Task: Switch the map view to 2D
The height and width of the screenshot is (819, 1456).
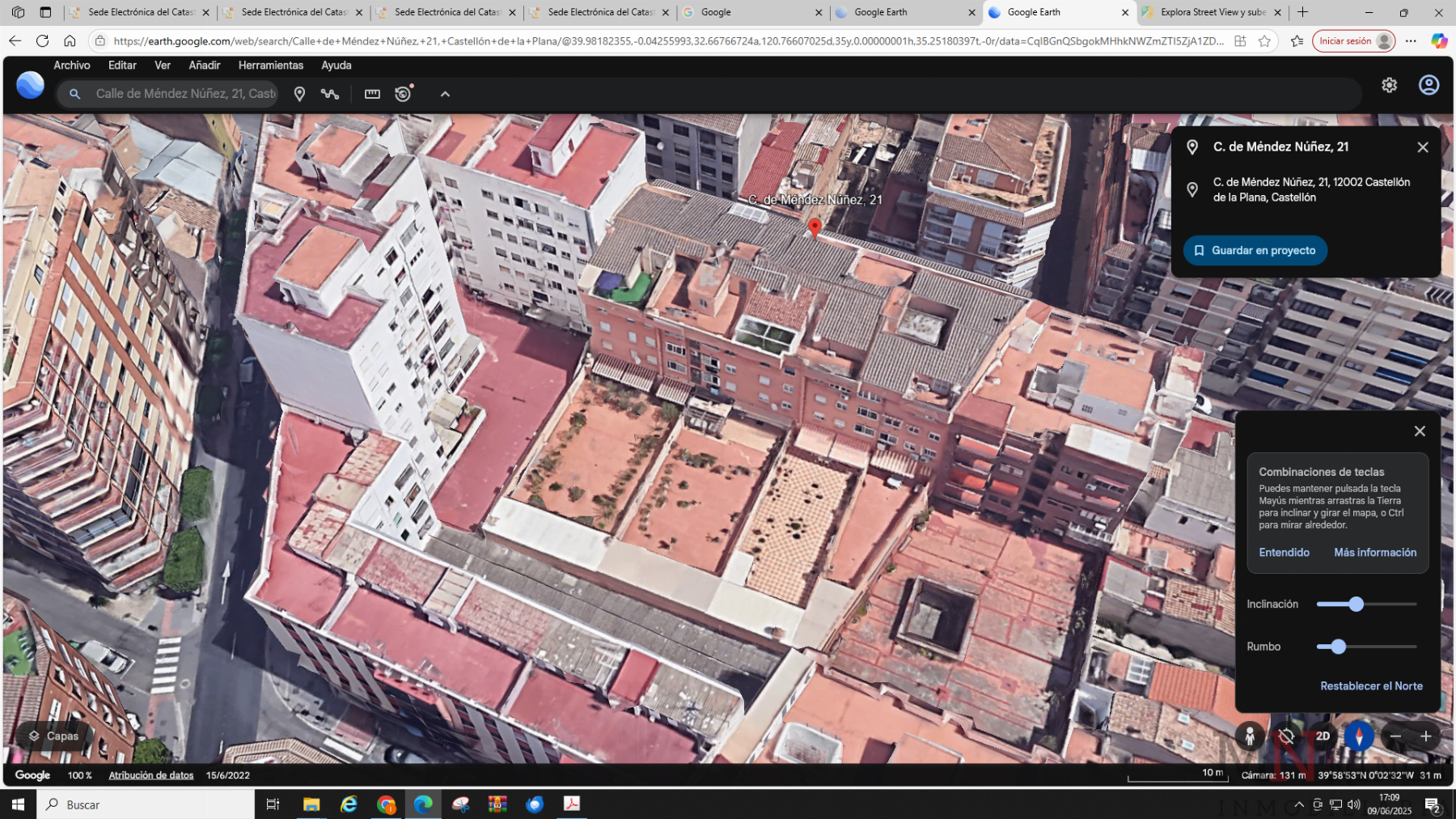Action: click(x=1323, y=736)
